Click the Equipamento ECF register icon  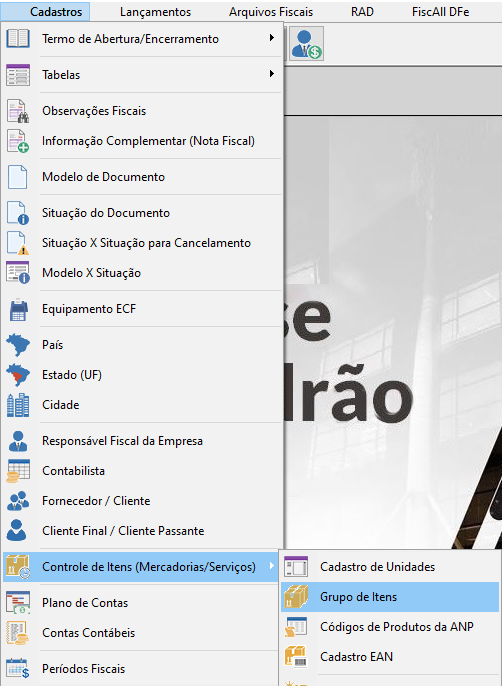click(18, 309)
